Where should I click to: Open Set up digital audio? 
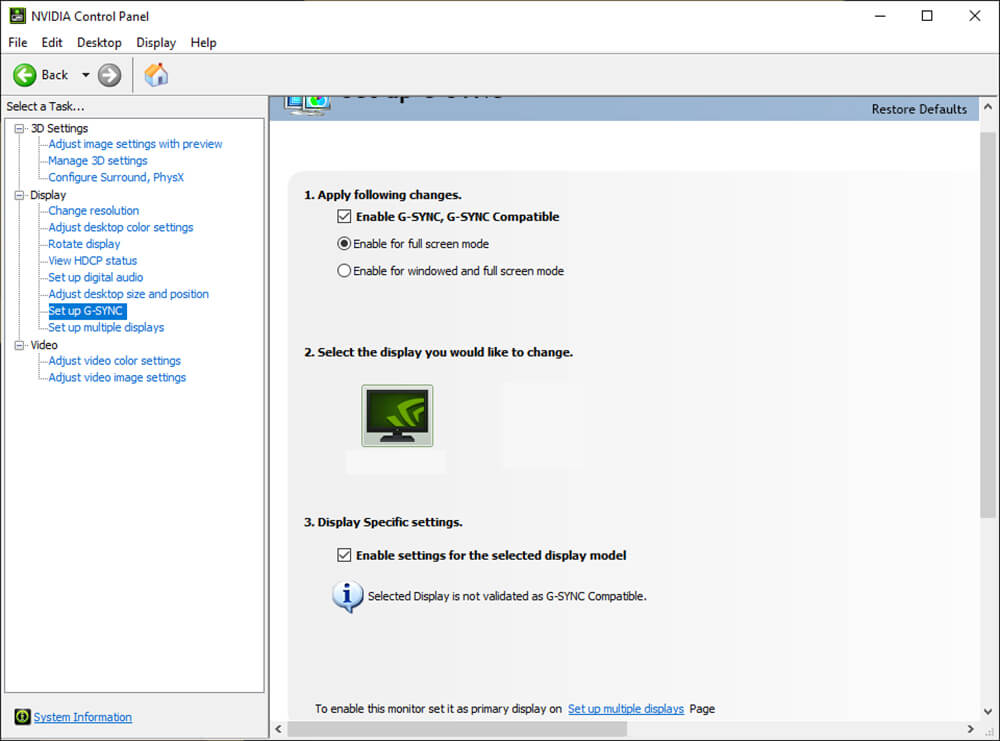click(96, 277)
